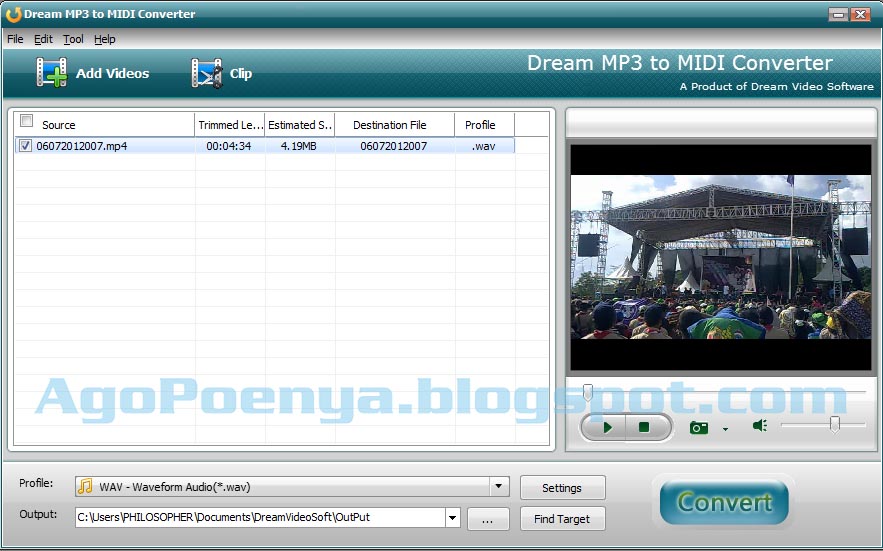Open the File menu
This screenshot has height=551, width=883.
pos(15,39)
